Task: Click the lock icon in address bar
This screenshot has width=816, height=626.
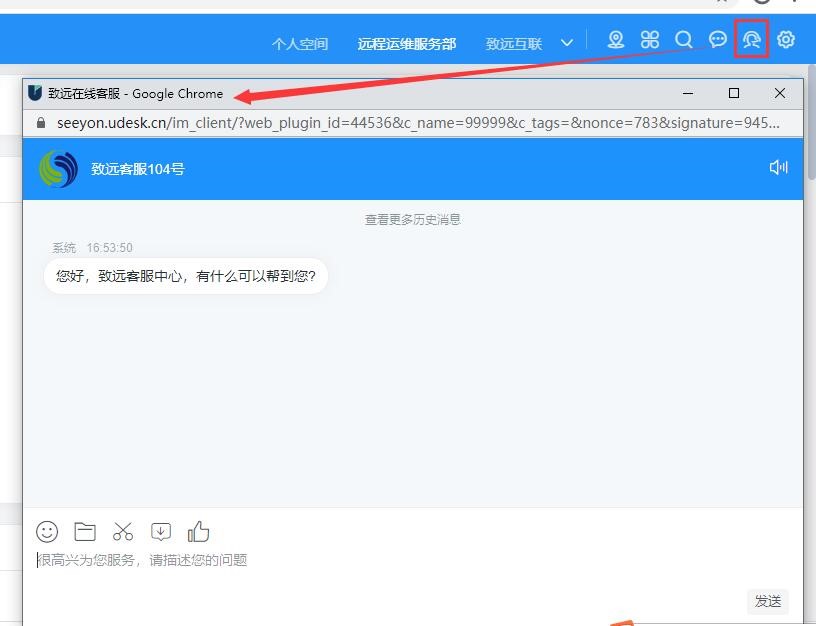Action: [41, 123]
